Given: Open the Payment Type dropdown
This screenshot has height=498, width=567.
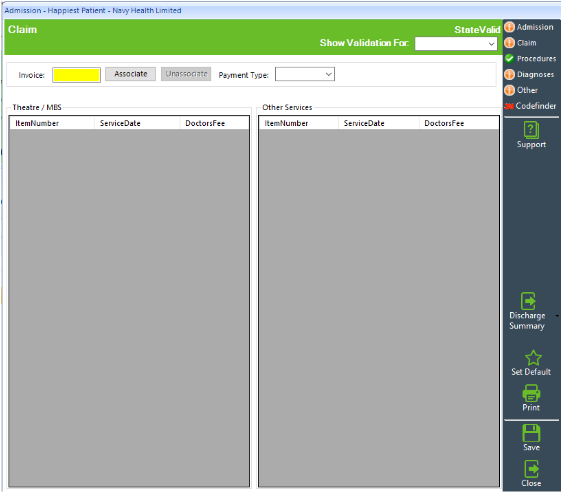Looking at the screenshot, I should (x=305, y=74).
